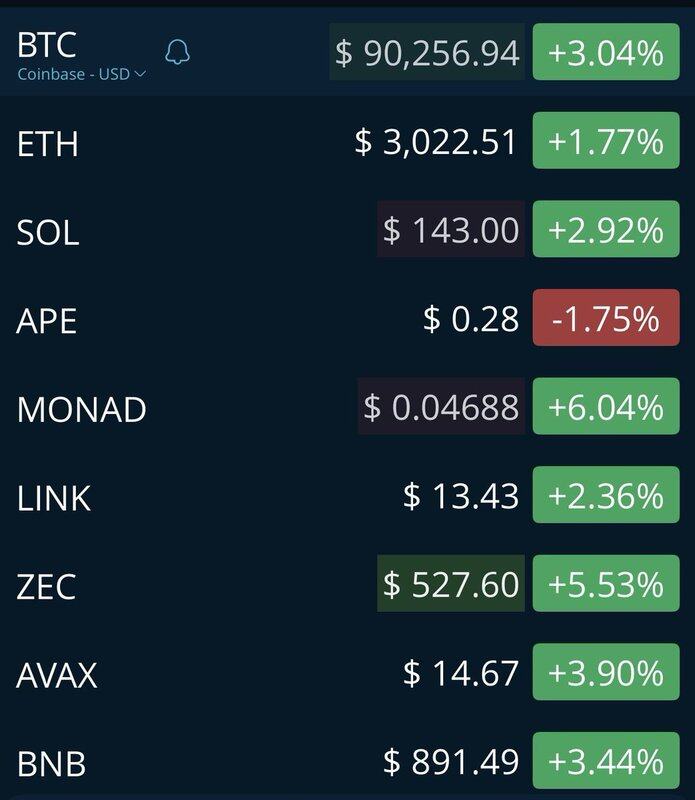
Task: Select the LINK ticker
Action: click(54, 496)
